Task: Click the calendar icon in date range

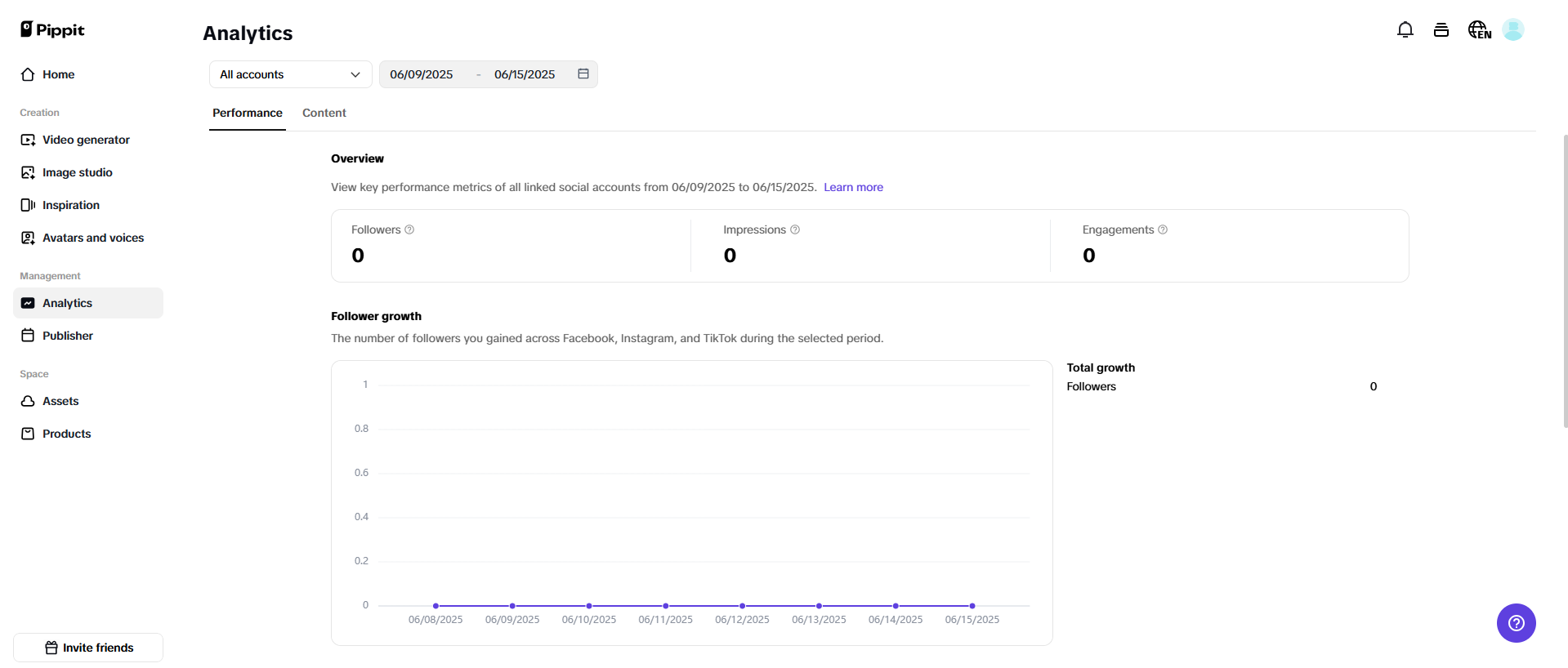Action: click(583, 73)
